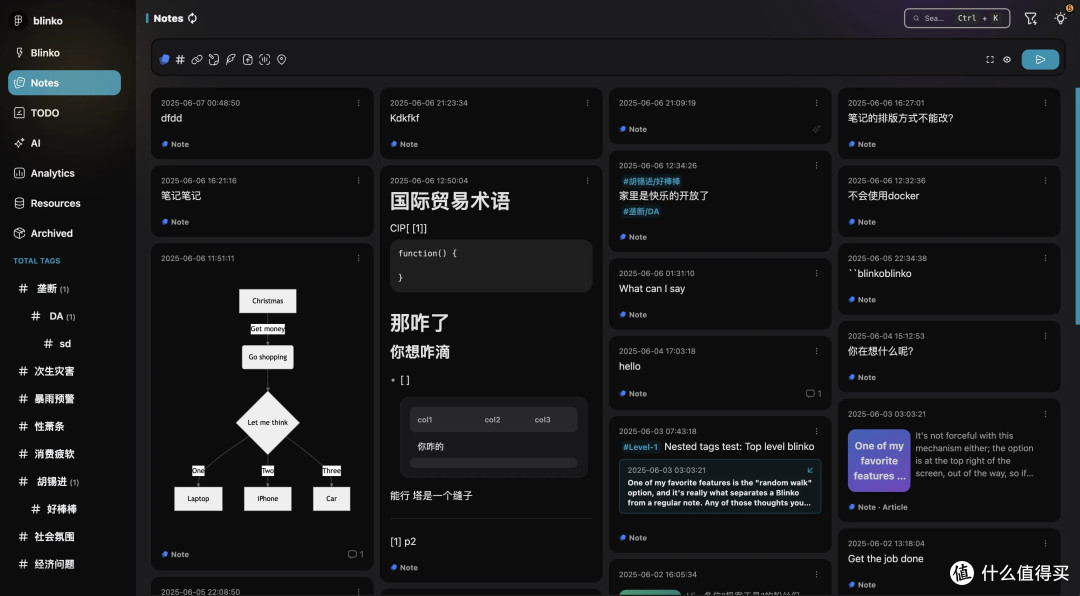Image resolution: width=1080 pixels, height=596 pixels.
Task: Open the three-dot menu on the 国际贸易术语 note
Action: 587,181
